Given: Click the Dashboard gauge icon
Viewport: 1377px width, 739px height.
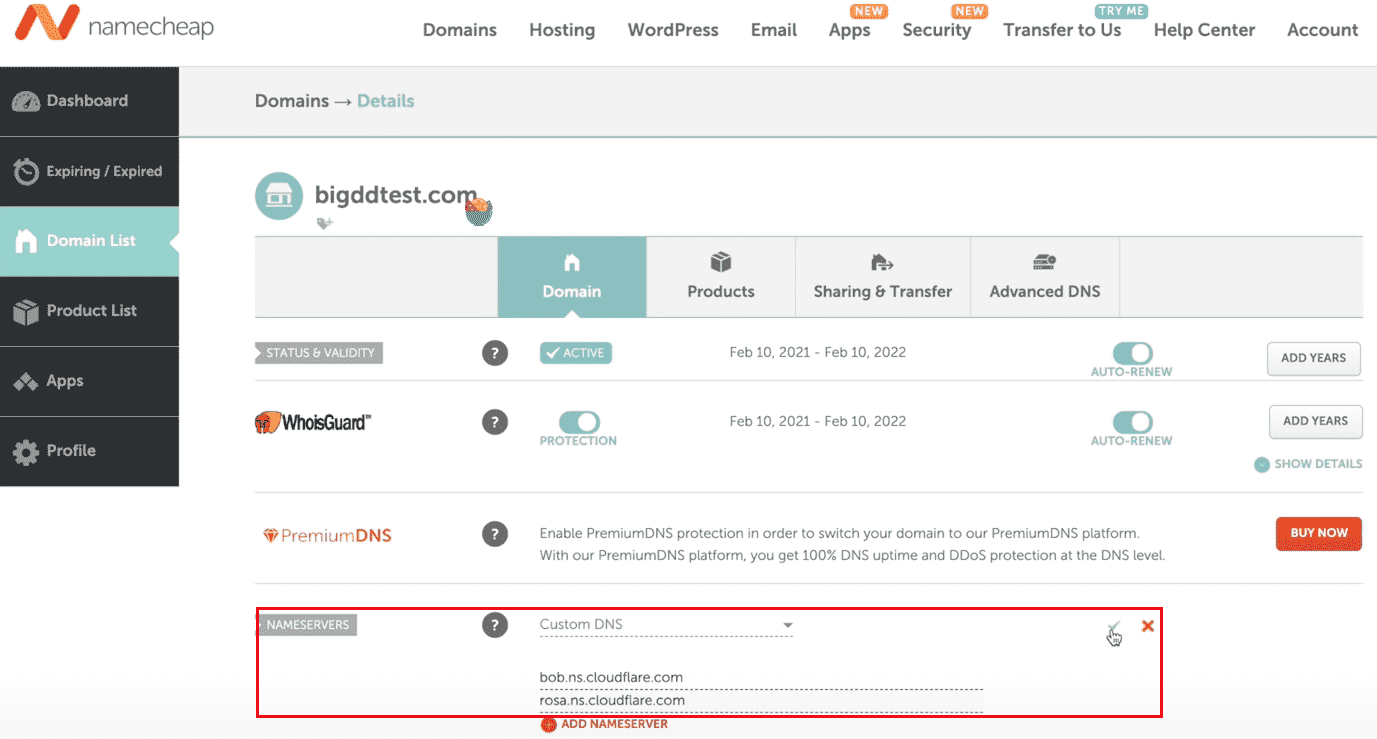Looking at the screenshot, I should (26, 101).
